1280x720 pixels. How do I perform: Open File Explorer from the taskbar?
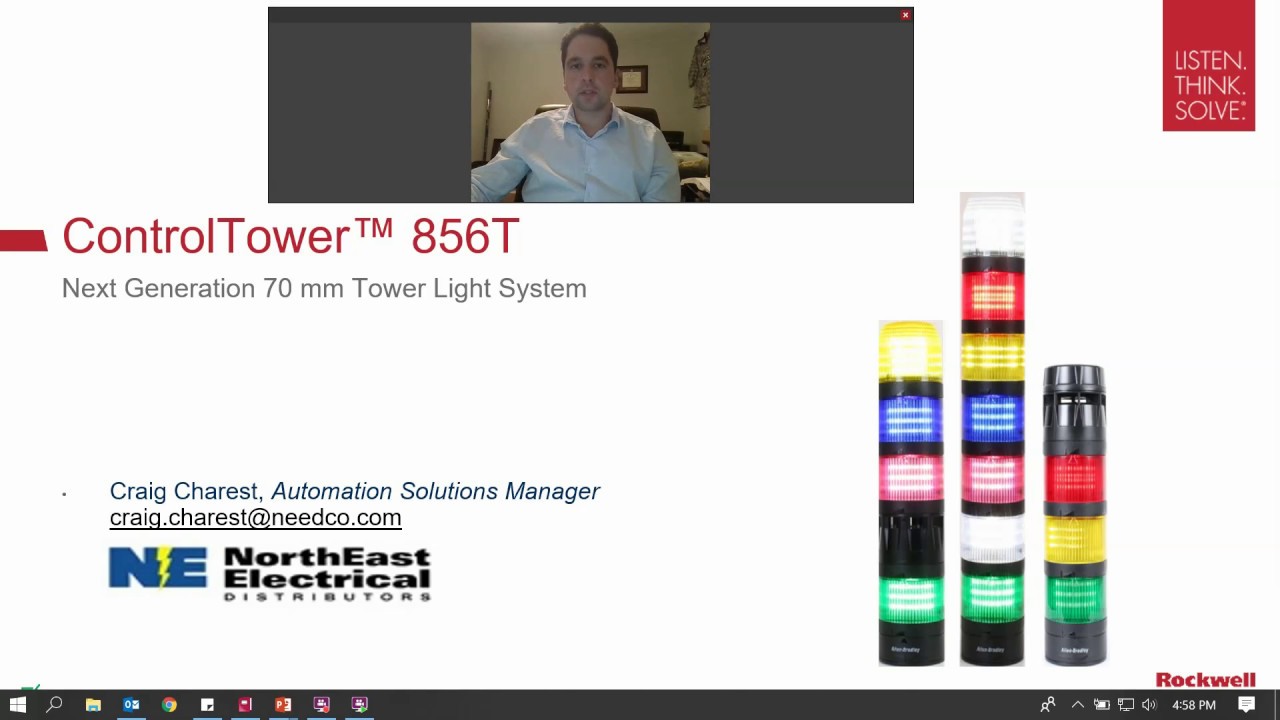(x=93, y=705)
